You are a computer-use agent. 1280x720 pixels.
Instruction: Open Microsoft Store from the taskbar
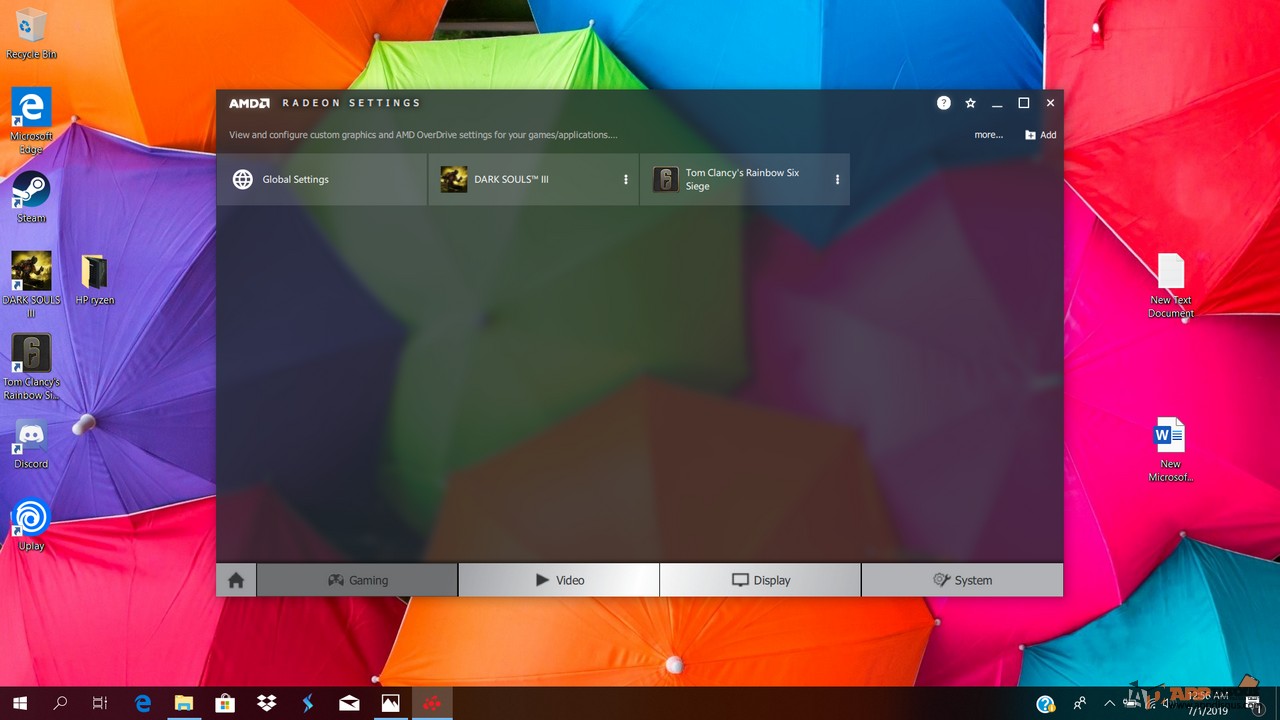[225, 703]
